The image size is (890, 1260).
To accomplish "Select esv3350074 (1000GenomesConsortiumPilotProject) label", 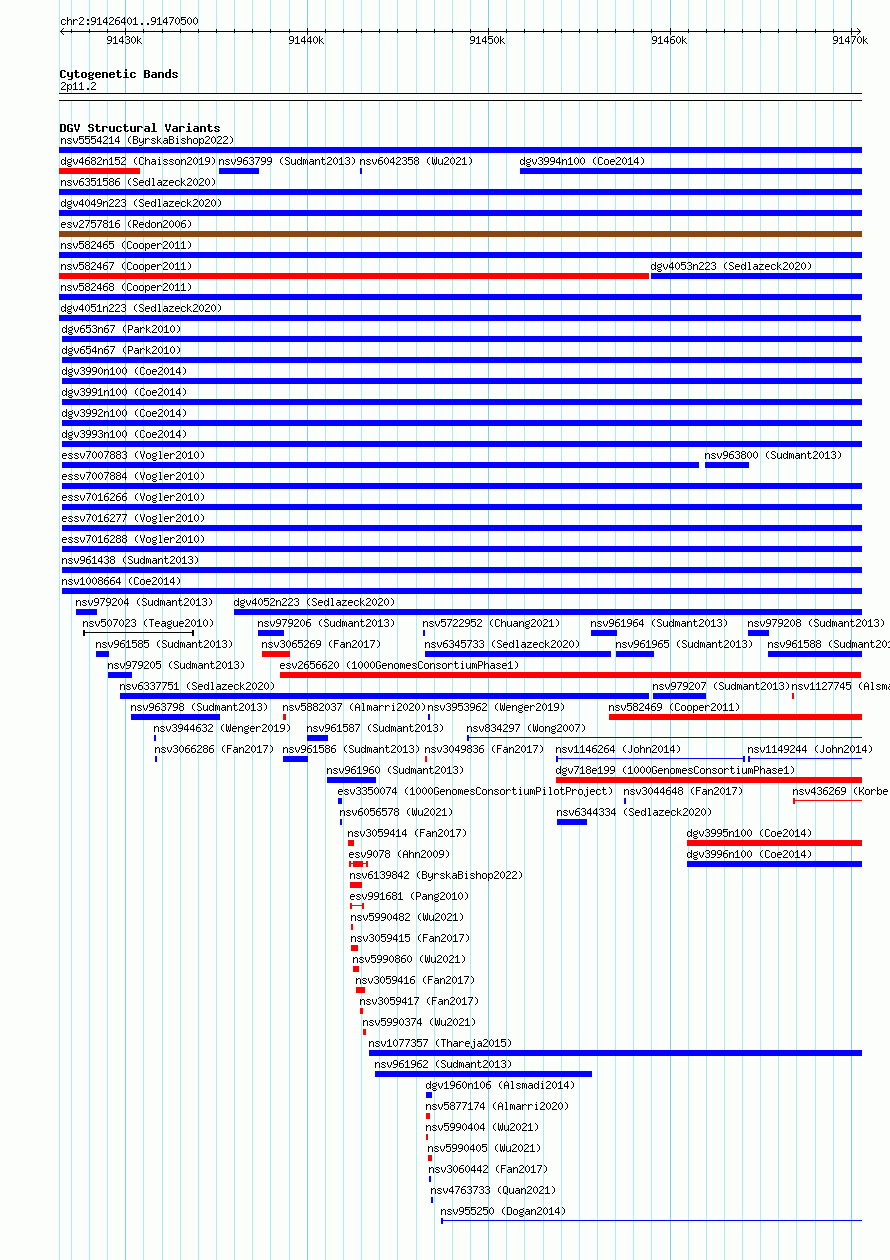I will (475, 791).
